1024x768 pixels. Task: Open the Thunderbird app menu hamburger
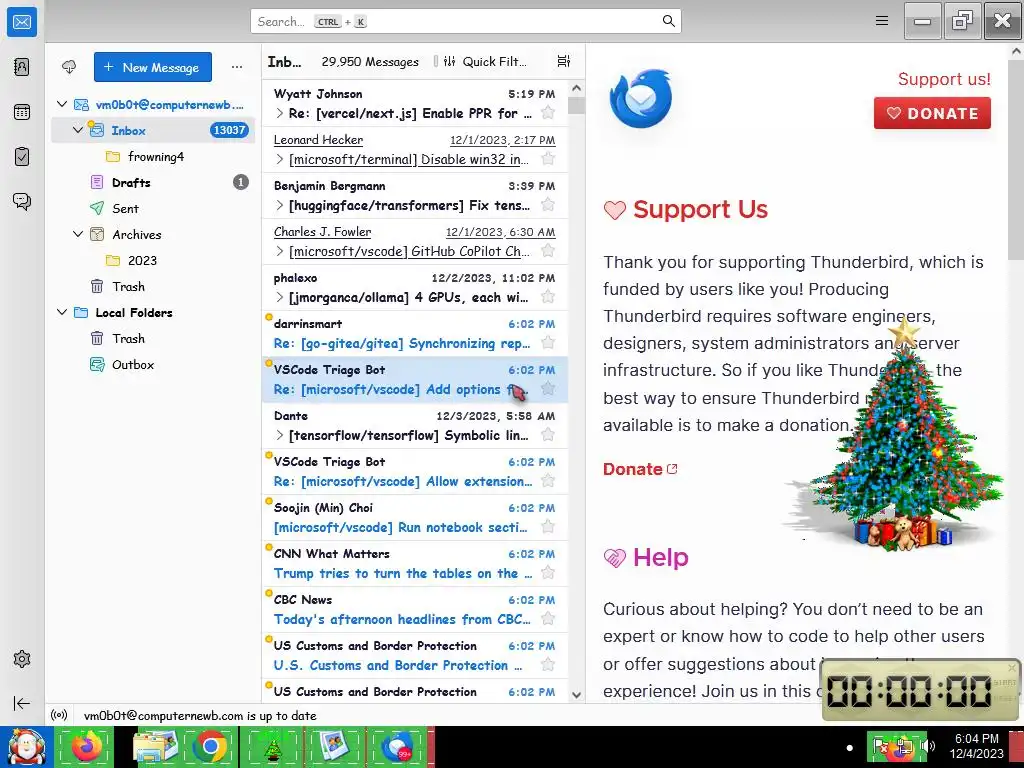pos(882,21)
